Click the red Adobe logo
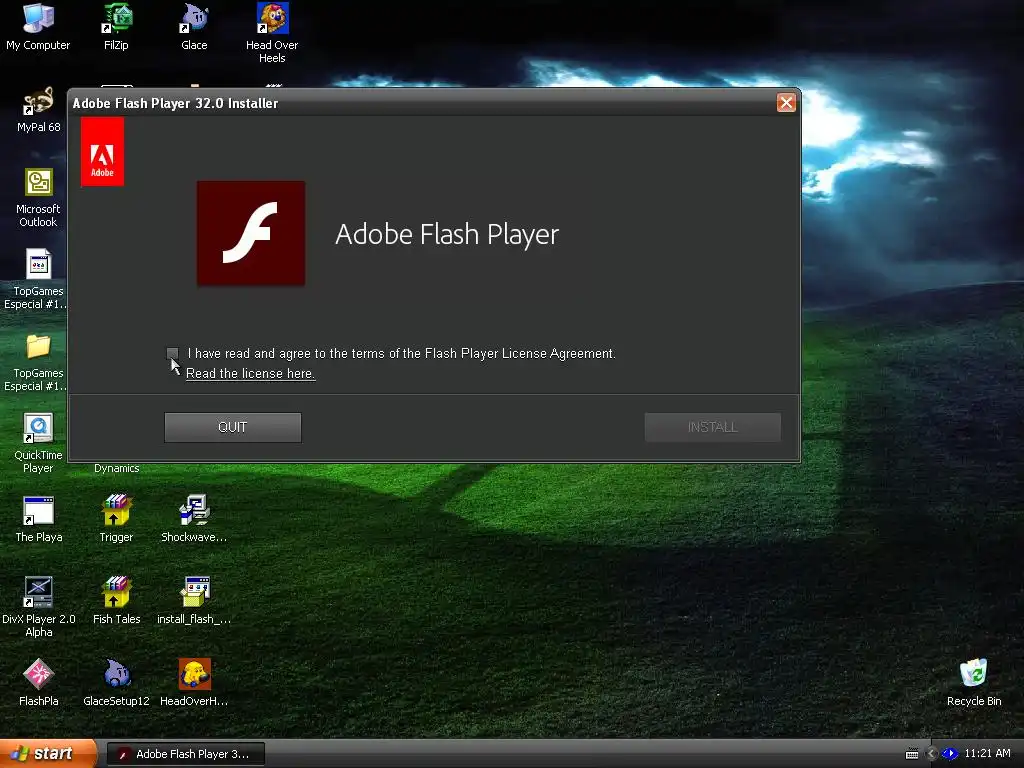 pyautogui.click(x=102, y=152)
